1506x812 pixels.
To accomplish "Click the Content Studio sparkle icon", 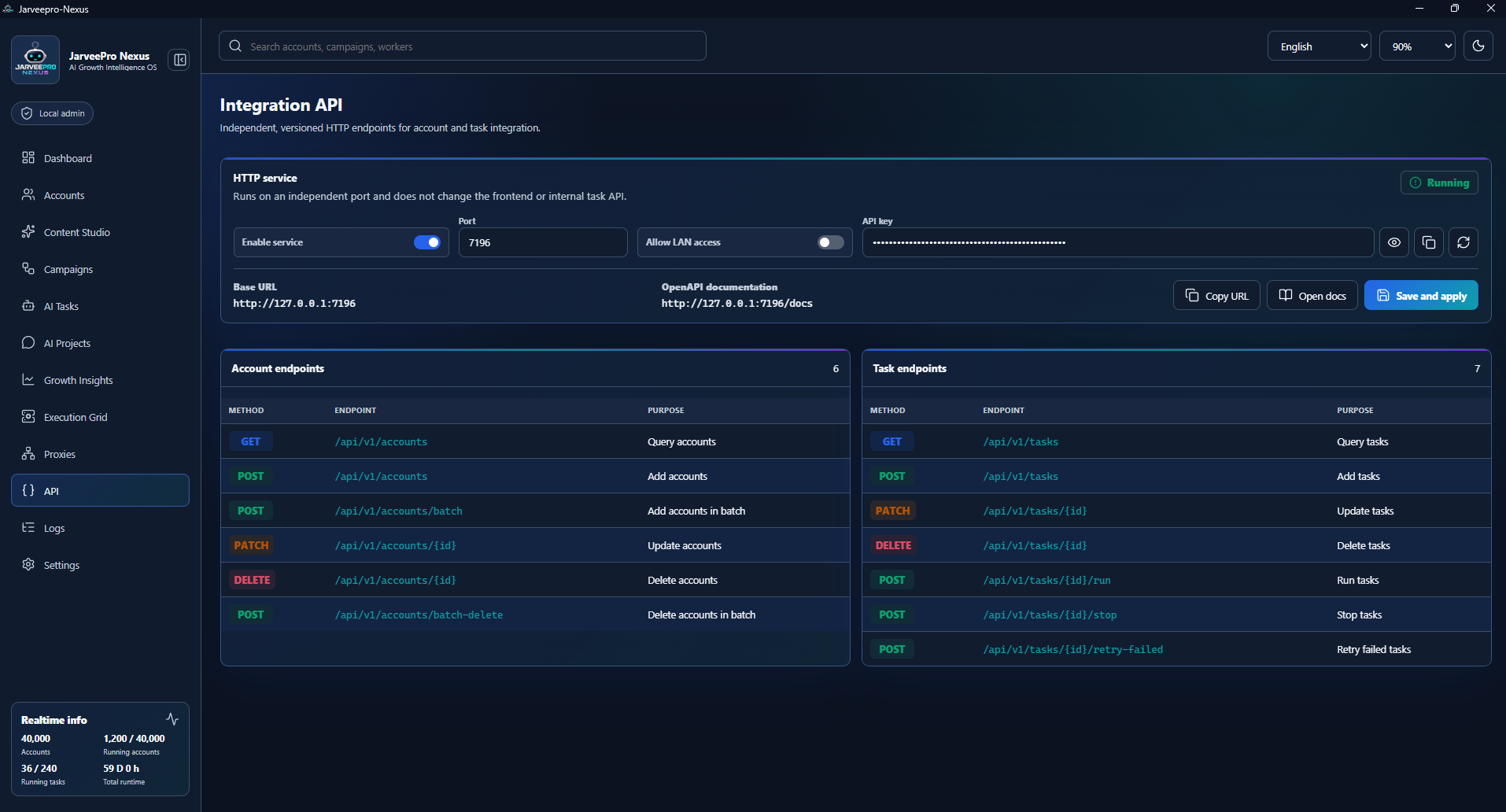I will click(28, 231).
